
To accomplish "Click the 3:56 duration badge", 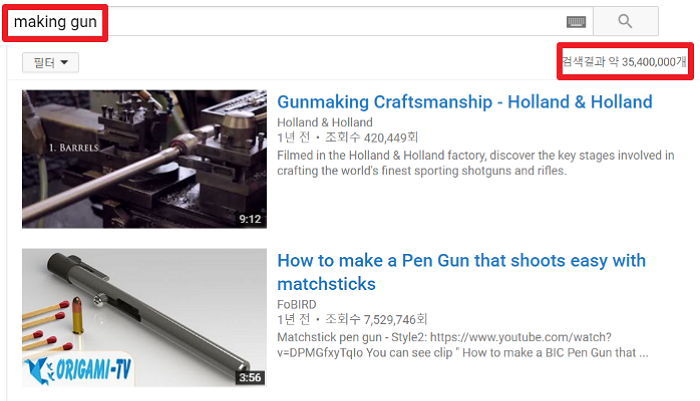I will coord(250,378).
